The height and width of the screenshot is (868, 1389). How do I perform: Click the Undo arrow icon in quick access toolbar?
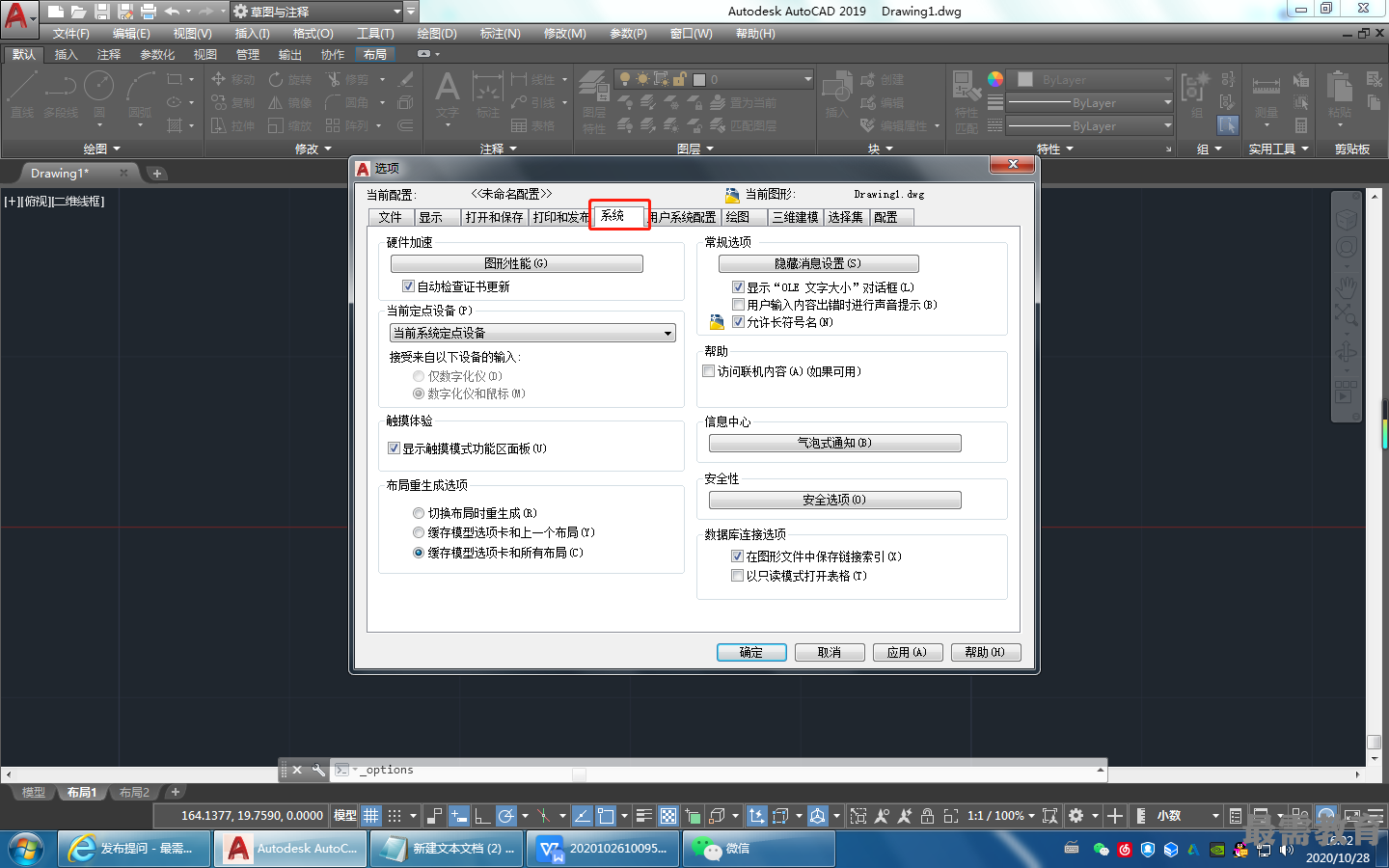coord(172,12)
